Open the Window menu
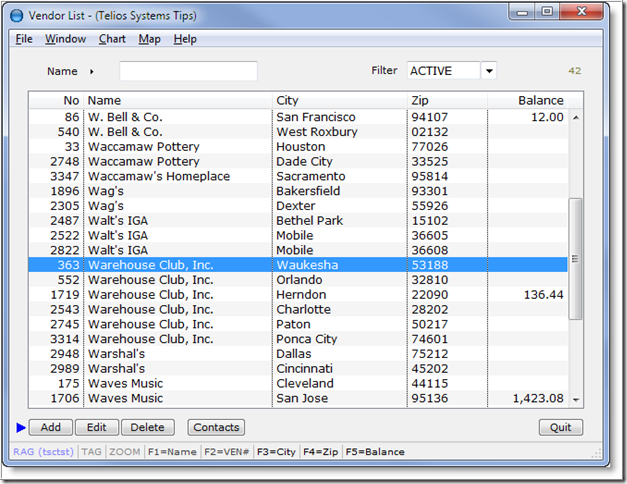Screen dimensions: 627x484 pos(65,39)
